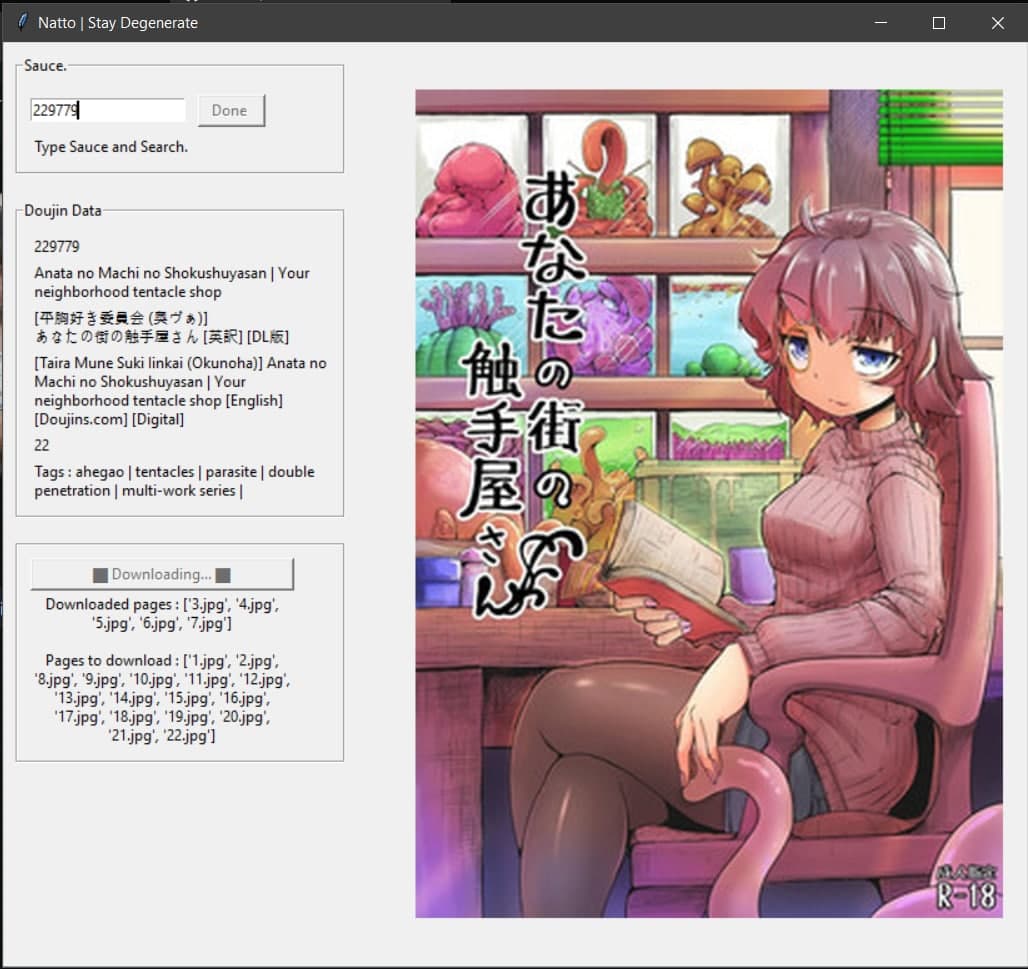The height and width of the screenshot is (969, 1028).
Task: Click the page count '22'
Action: pyautogui.click(x=42, y=446)
